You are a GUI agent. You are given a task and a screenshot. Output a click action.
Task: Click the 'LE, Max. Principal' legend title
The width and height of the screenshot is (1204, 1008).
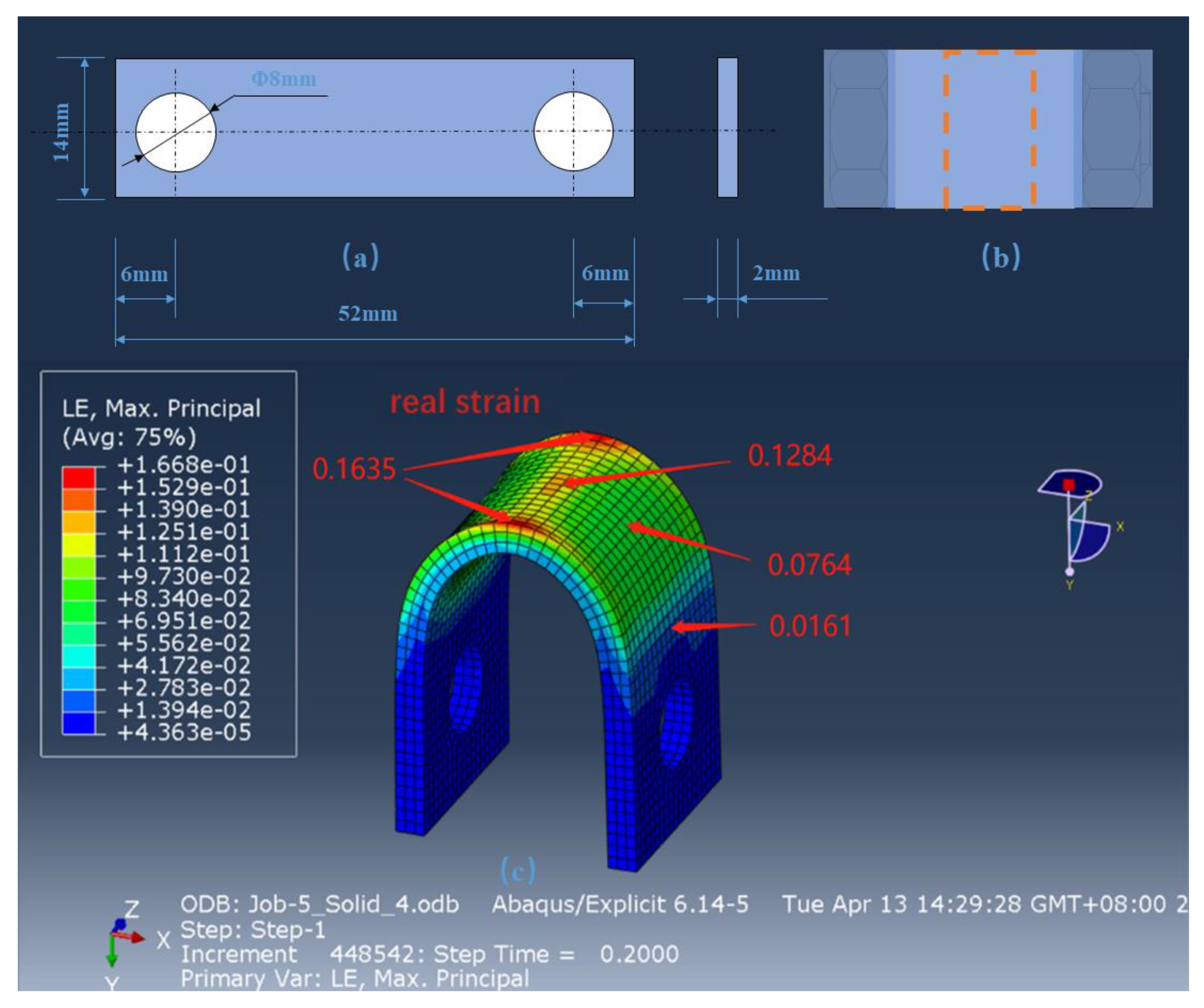pyautogui.click(x=161, y=408)
